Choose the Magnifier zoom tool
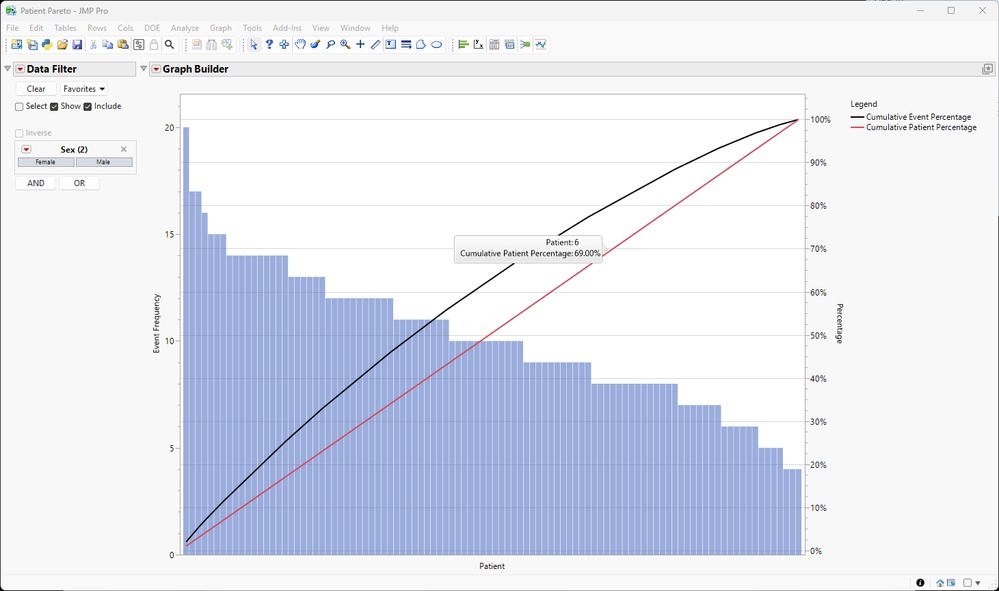This screenshot has width=999, height=591. (345, 45)
